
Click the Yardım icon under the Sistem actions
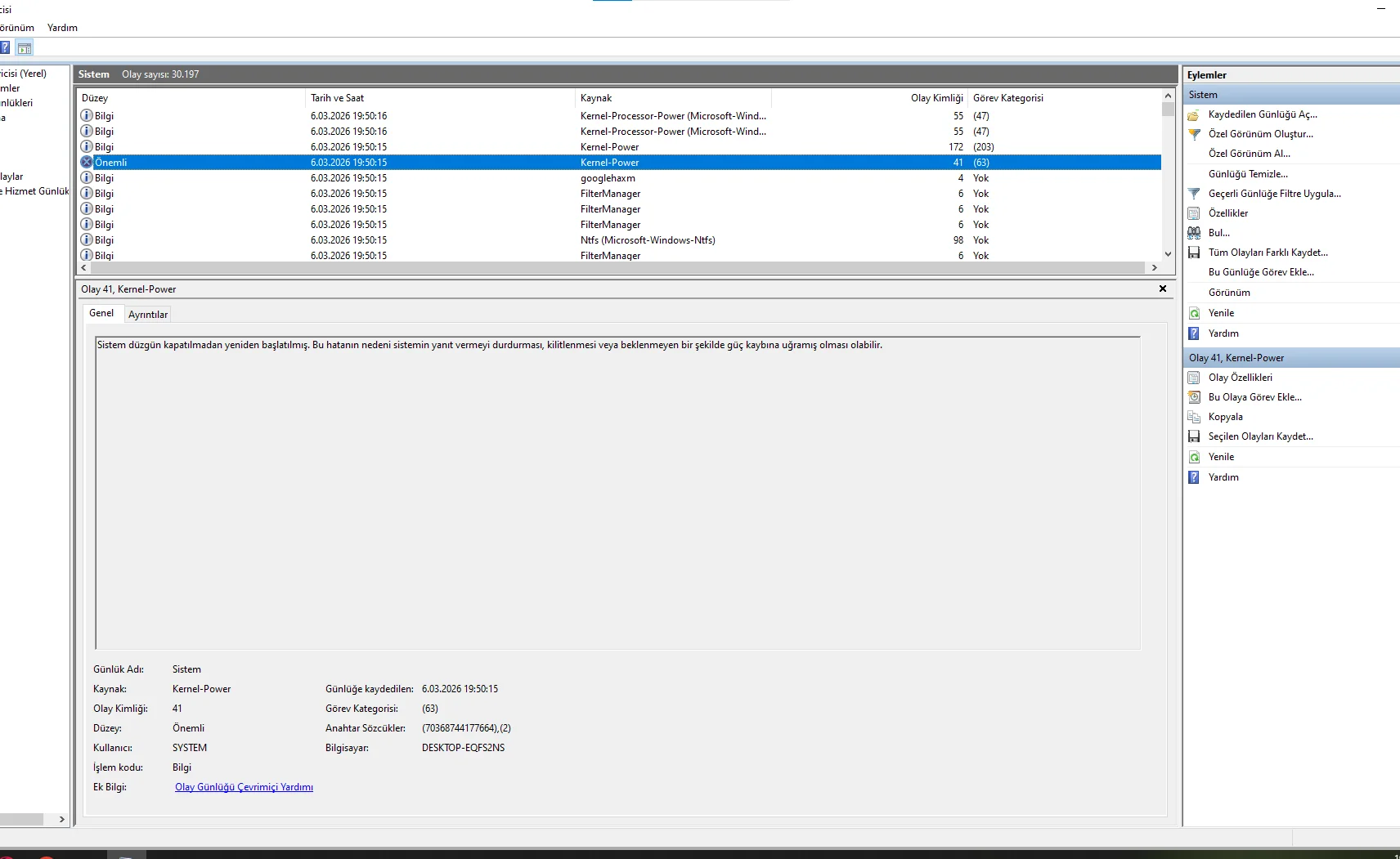(x=1194, y=333)
